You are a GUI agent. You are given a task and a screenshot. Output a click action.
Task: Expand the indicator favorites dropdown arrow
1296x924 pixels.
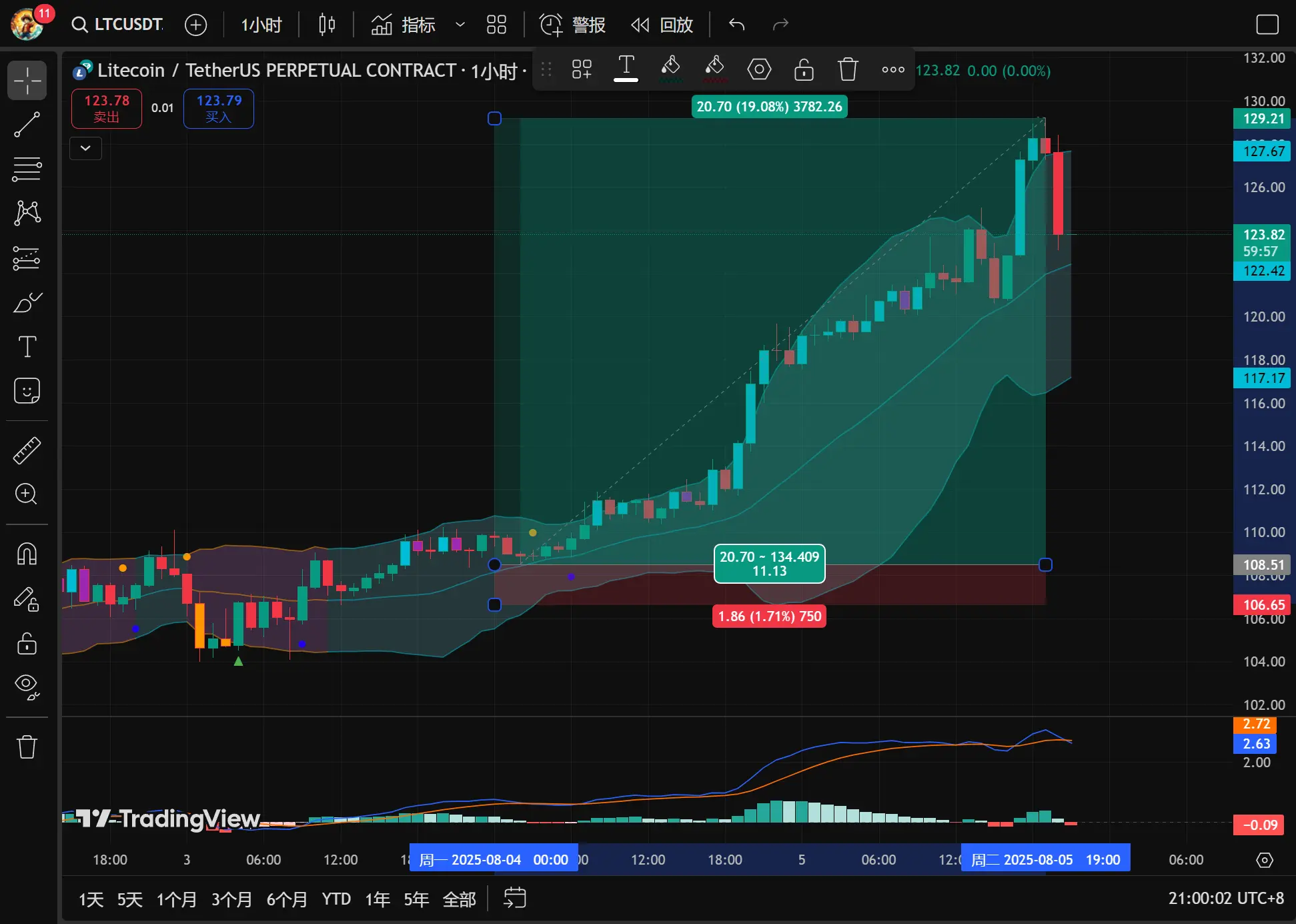[x=460, y=25]
